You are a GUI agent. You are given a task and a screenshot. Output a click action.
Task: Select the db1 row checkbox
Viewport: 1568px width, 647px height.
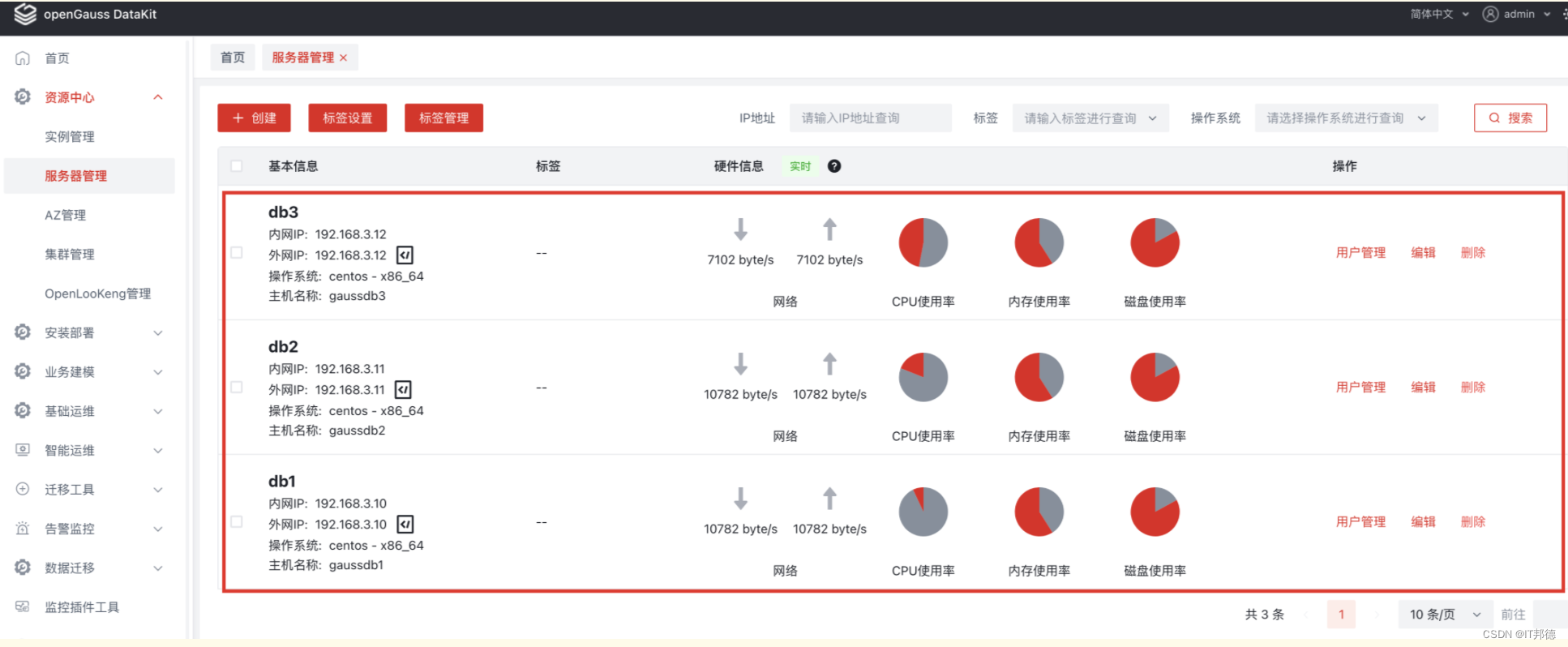(x=237, y=522)
